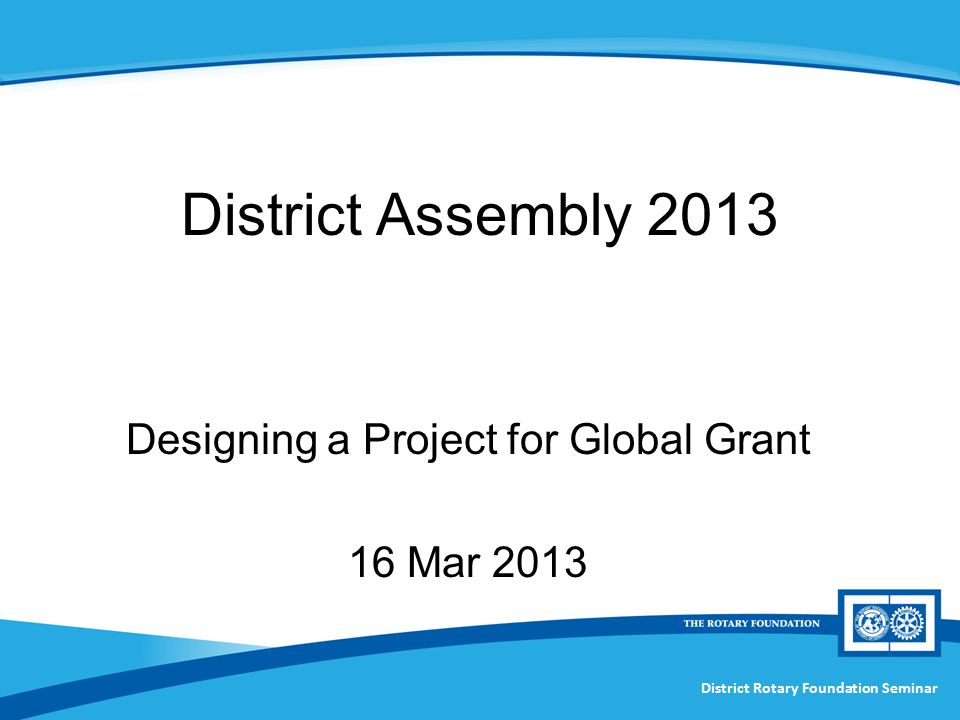Select the Designing a Project for Global Grant subtitle

point(468,440)
